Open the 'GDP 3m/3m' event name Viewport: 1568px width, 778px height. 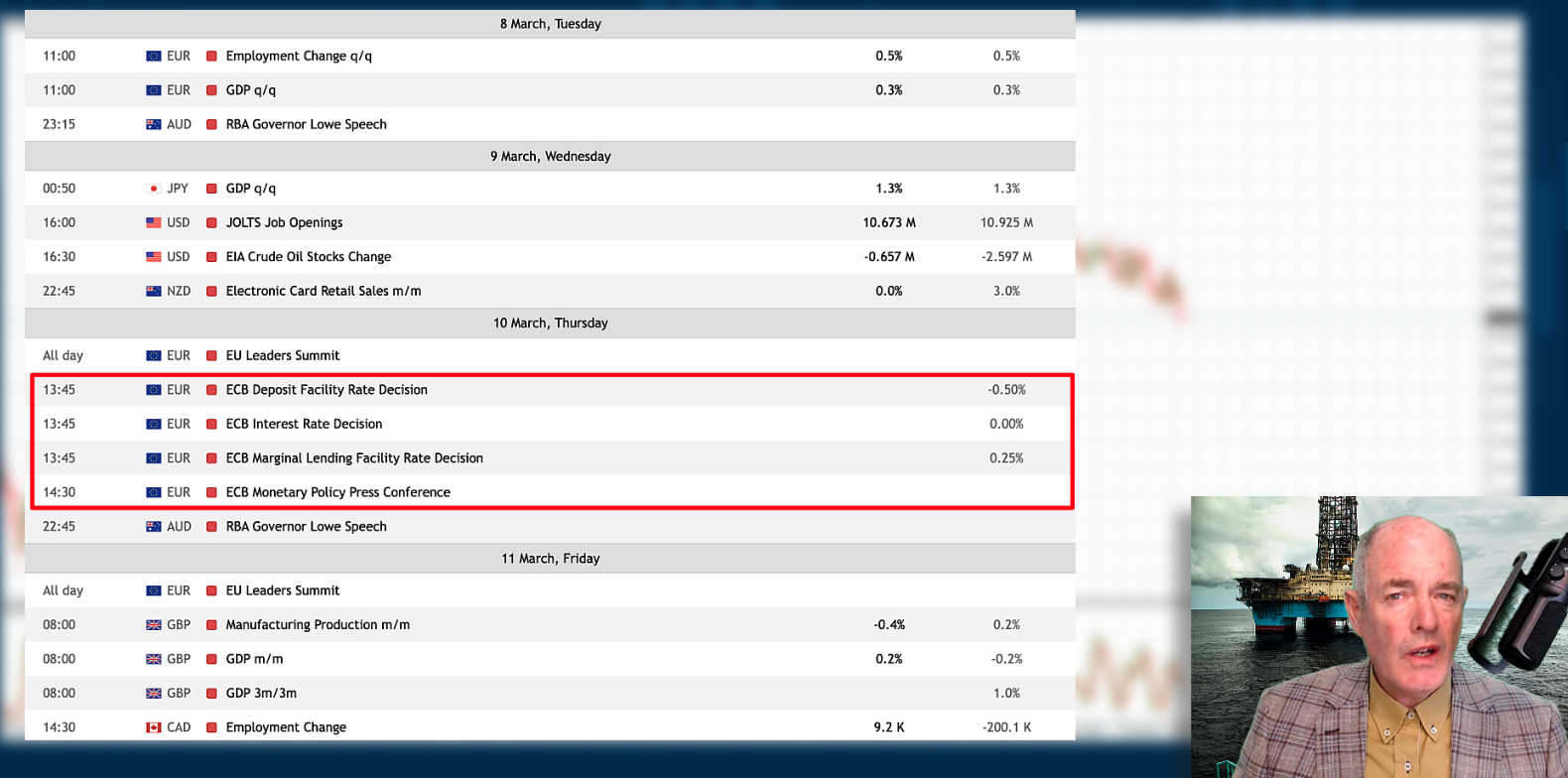[261, 694]
